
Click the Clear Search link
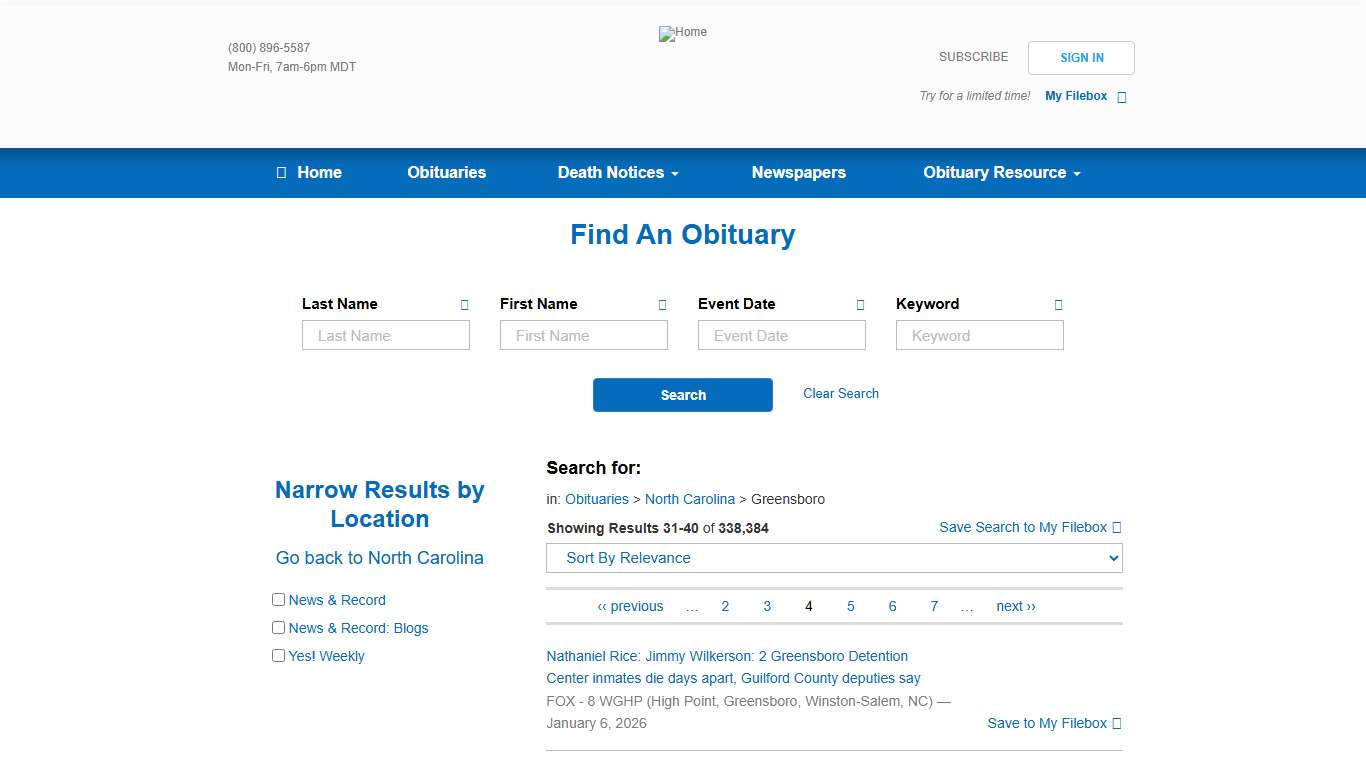point(841,393)
